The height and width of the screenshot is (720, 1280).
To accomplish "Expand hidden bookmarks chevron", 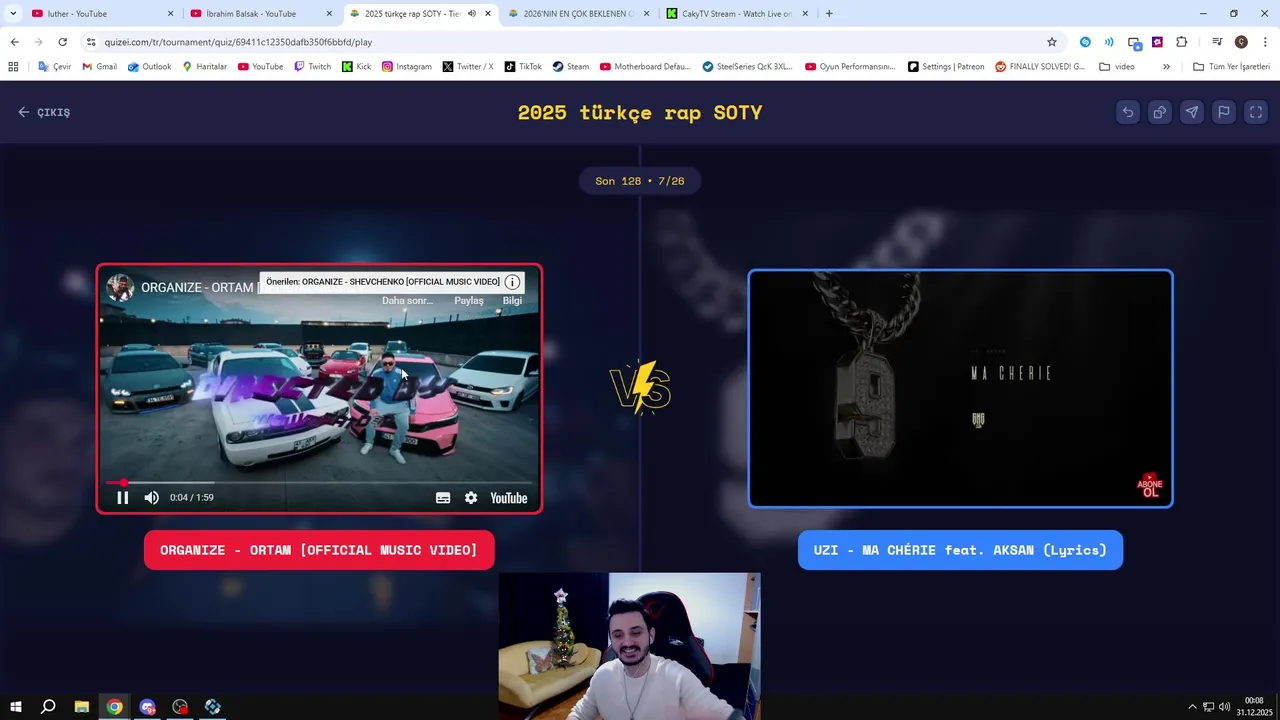I will pyautogui.click(x=1166, y=67).
